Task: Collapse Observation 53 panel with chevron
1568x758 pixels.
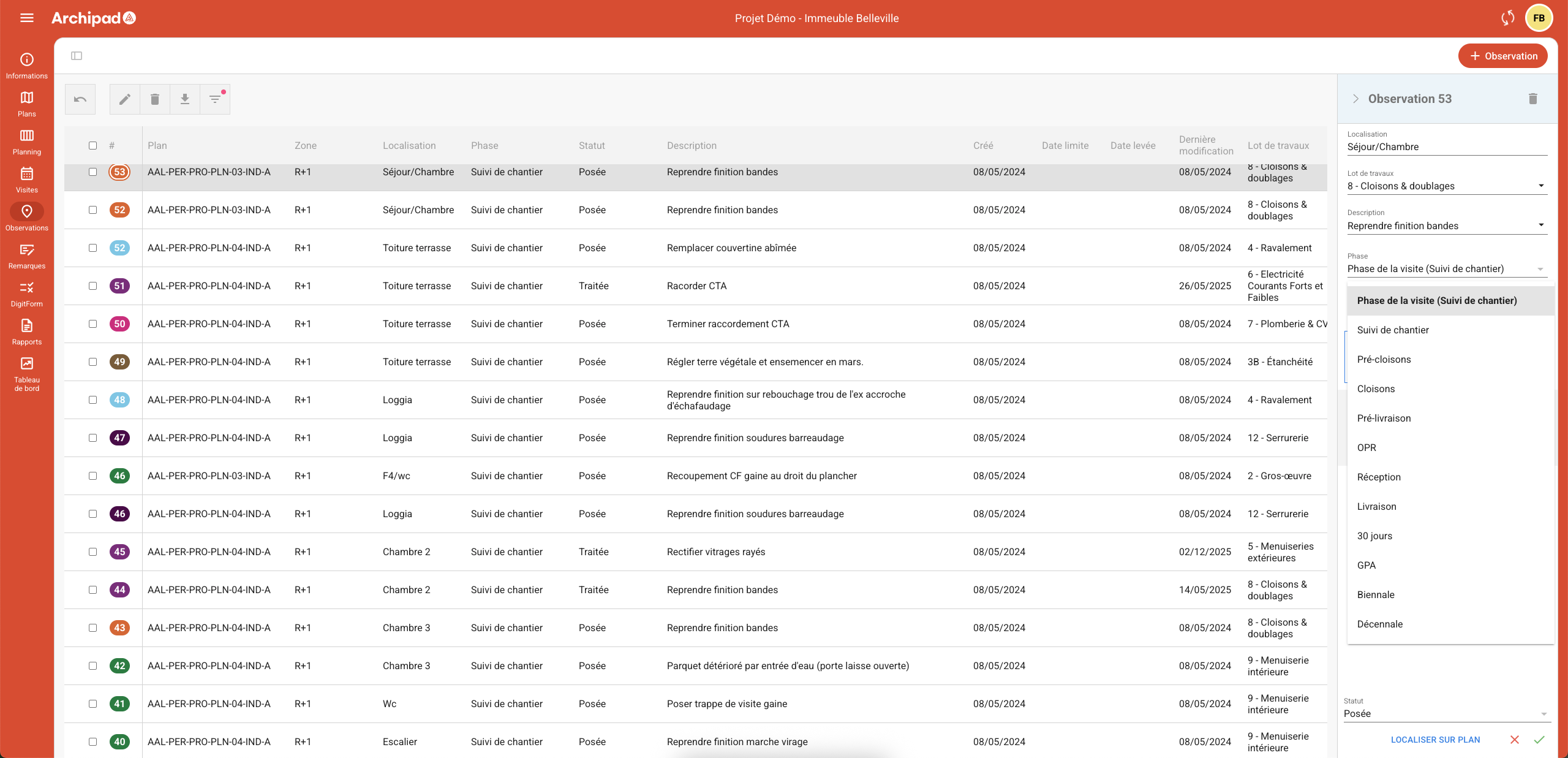Action: click(1355, 99)
